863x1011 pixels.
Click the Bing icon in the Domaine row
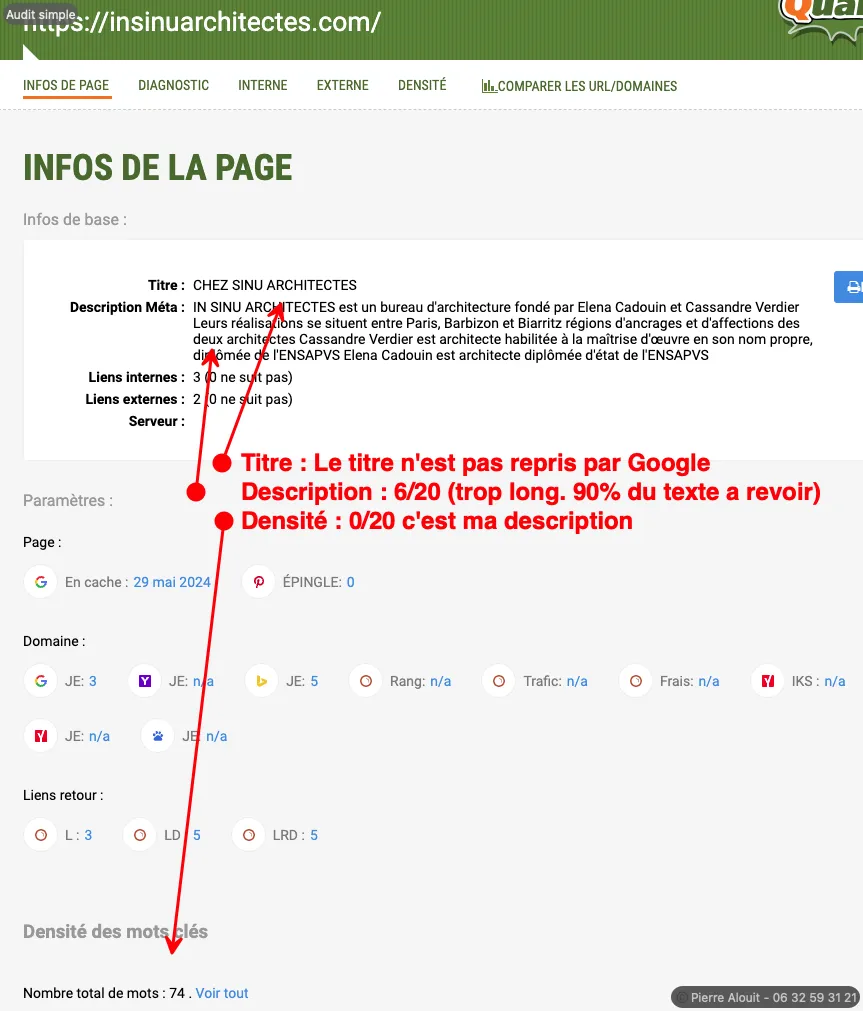[262, 681]
